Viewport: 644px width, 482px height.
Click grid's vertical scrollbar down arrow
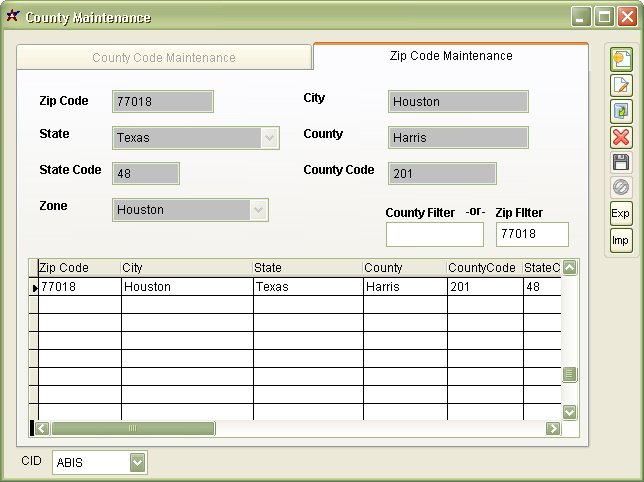(x=569, y=412)
